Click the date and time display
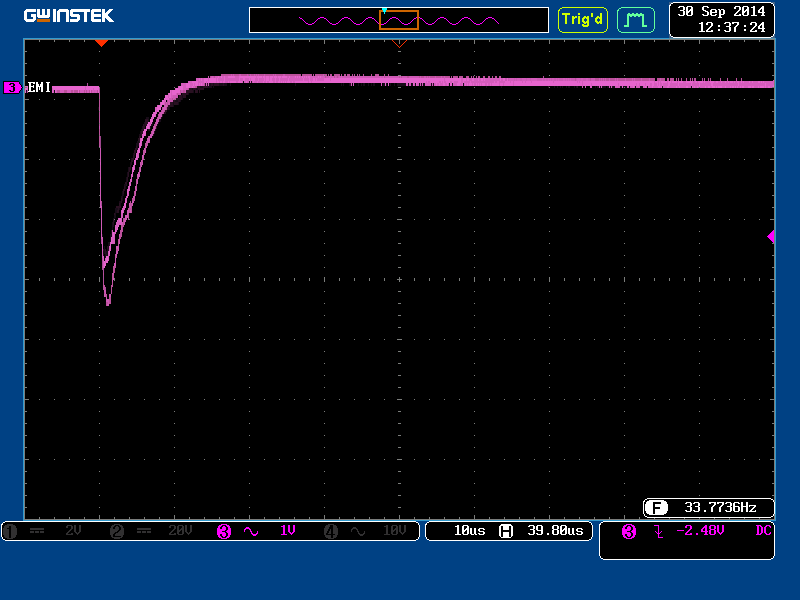800x600 pixels. [721, 19]
